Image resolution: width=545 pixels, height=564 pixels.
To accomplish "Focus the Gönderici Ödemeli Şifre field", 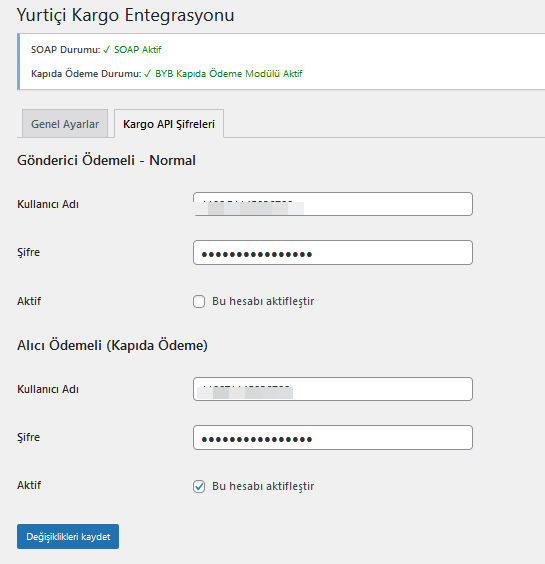I will tap(333, 253).
